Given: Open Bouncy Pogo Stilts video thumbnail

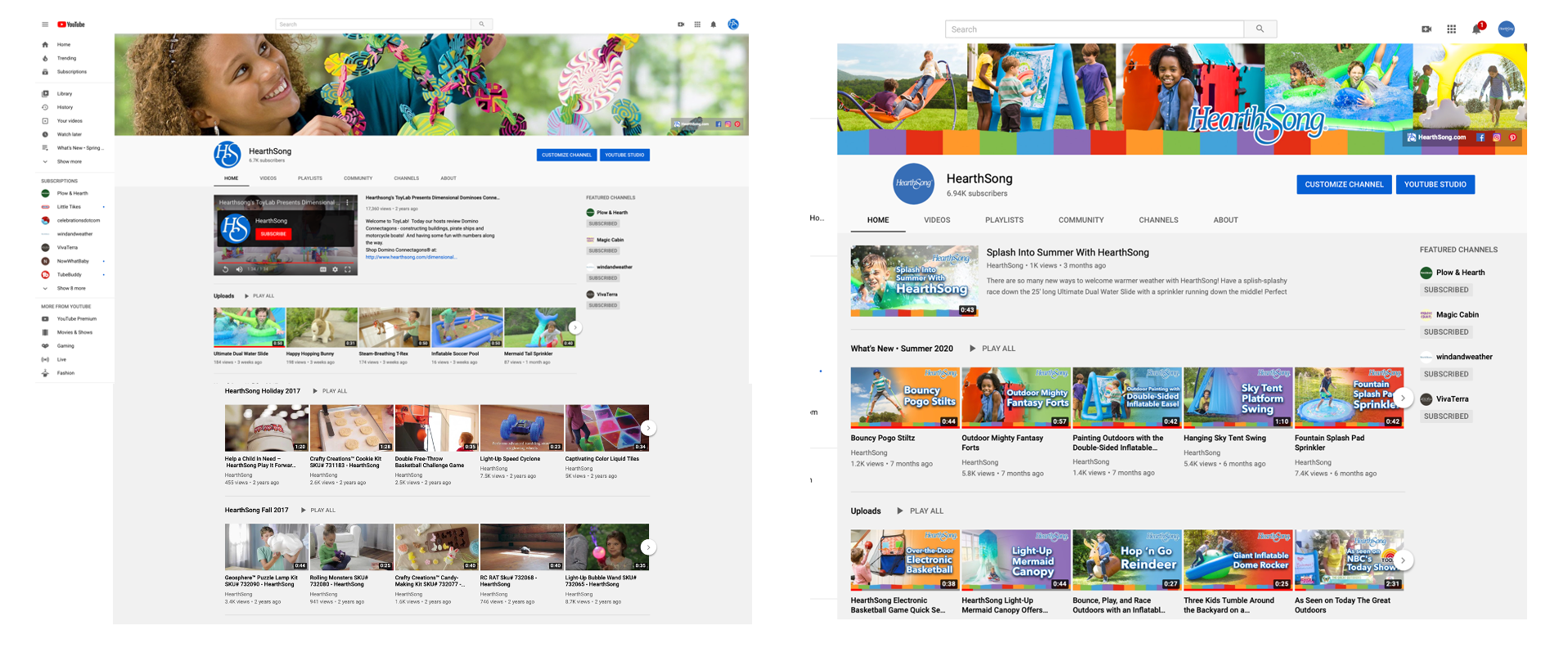Looking at the screenshot, I should [904, 398].
